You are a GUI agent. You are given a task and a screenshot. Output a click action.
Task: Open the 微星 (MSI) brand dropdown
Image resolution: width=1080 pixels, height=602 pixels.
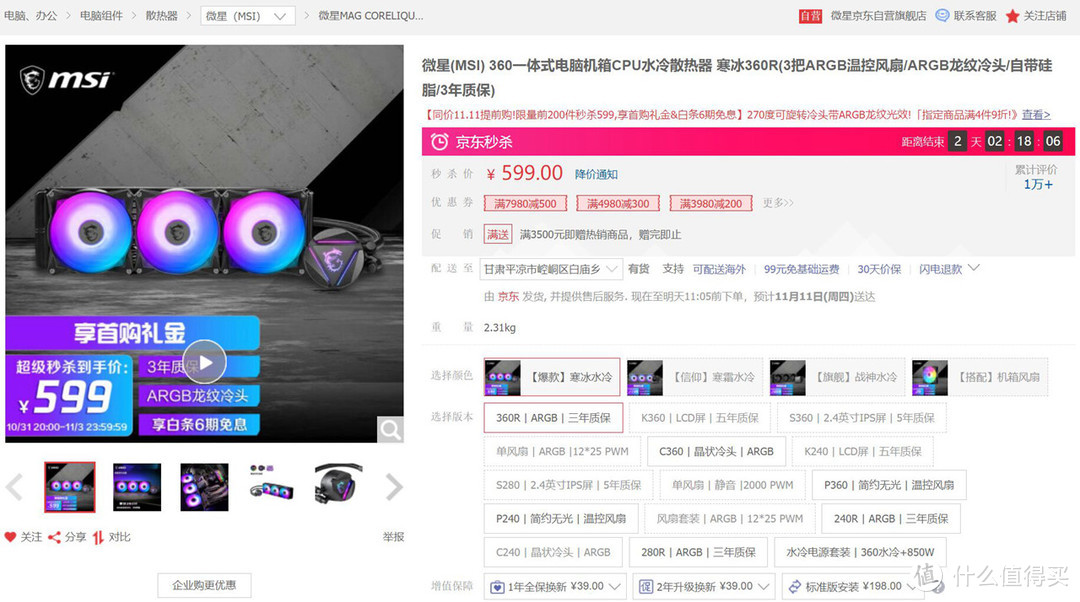point(248,15)
